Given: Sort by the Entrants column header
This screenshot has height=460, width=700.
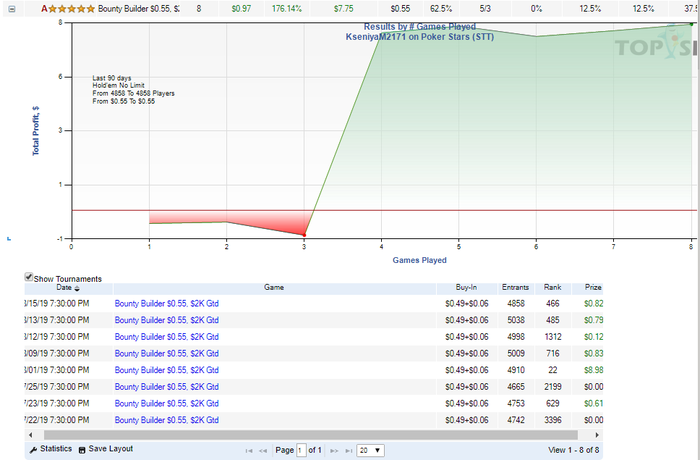Looking at the screenshot, I should tap(516, 288).
